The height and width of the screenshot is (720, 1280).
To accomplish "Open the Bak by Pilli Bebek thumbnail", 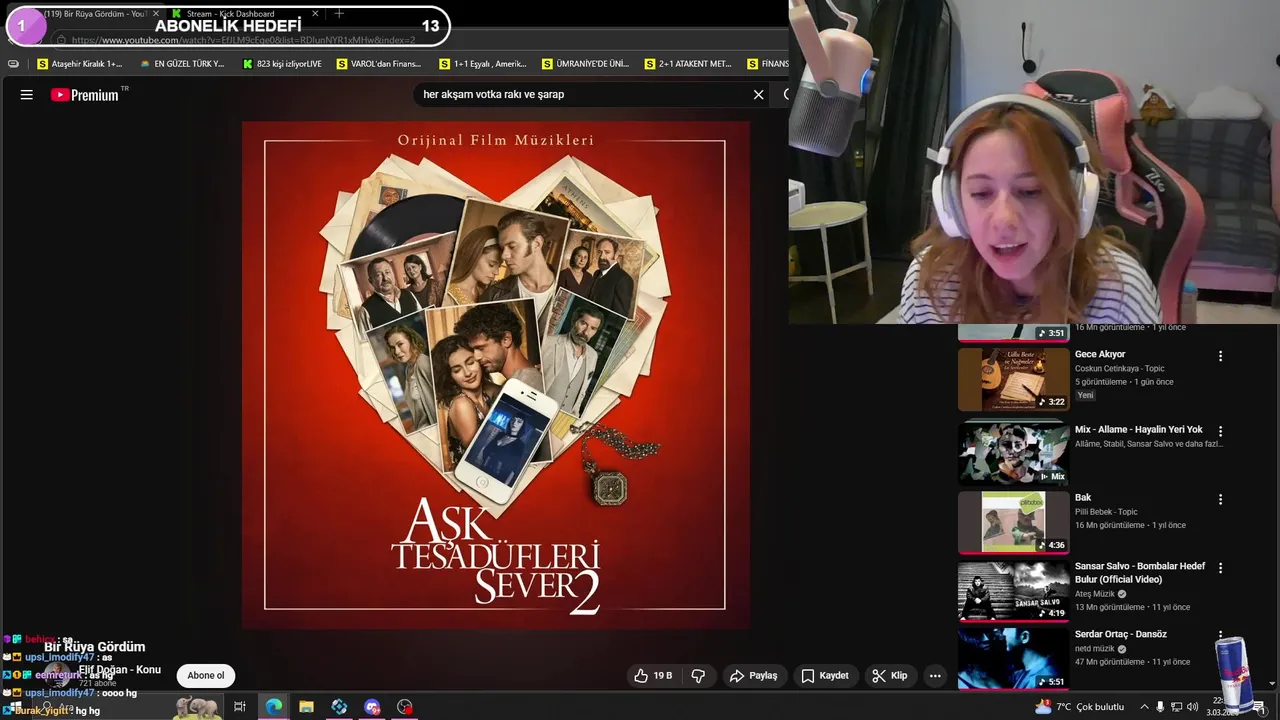I will pos(1014,522).
